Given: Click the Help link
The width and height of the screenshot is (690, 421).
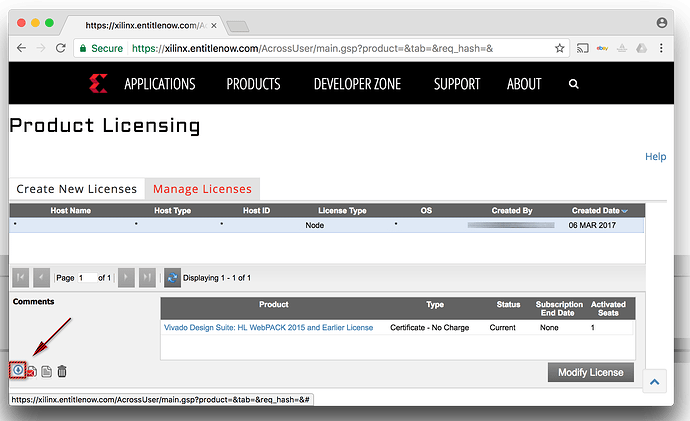Looking at the screenshot, I should (x=655, y=157).
